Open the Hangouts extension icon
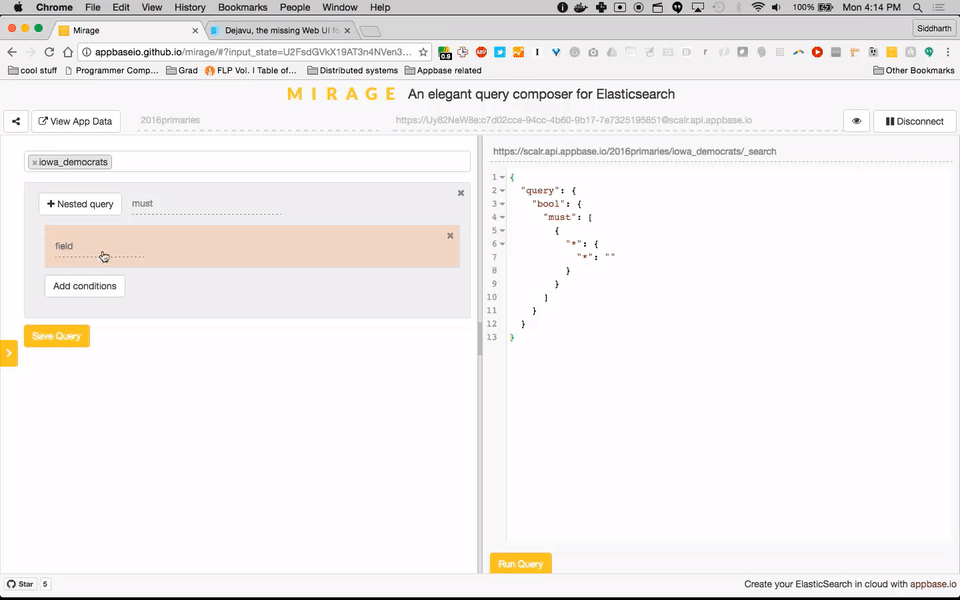Viewport: 960px width, 600px height. 929,52
